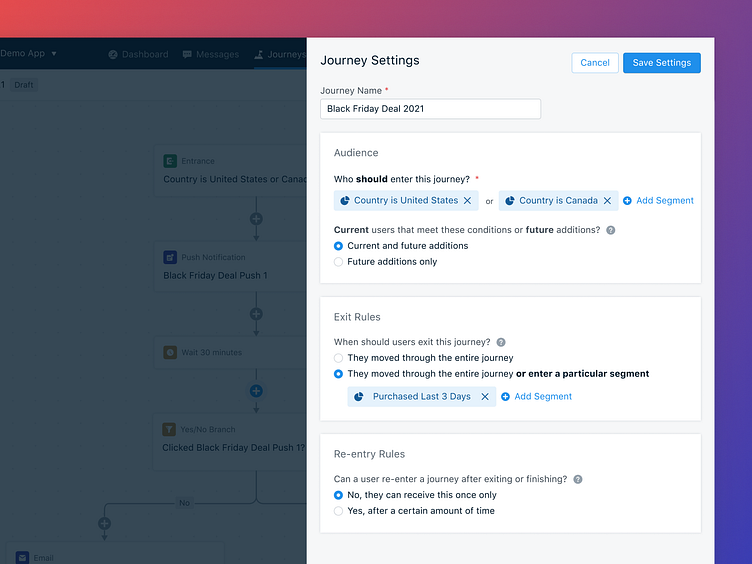752x564 pixels.
Task: Open the Dashboard tab
Action: [138, 55]
